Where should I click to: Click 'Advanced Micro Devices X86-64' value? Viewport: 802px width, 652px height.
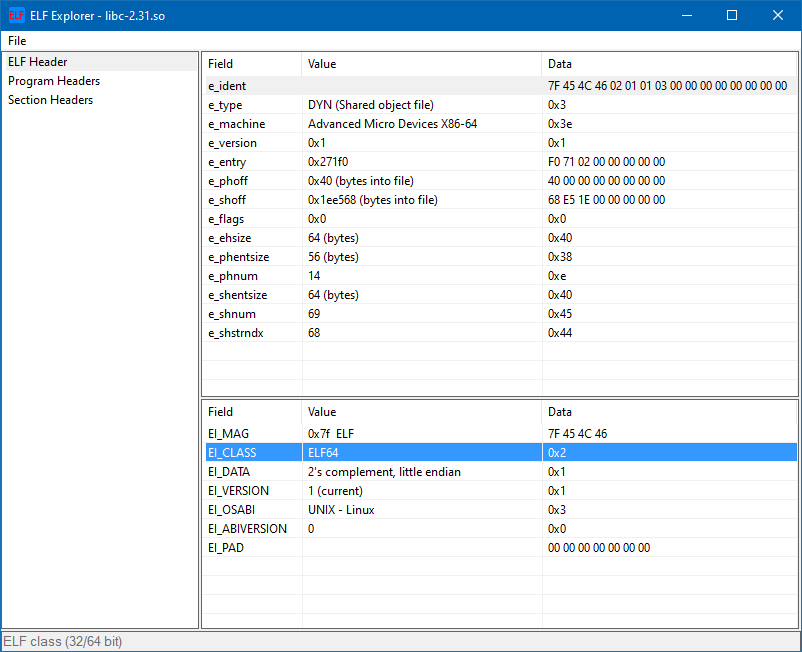click(x=392, y=124)
